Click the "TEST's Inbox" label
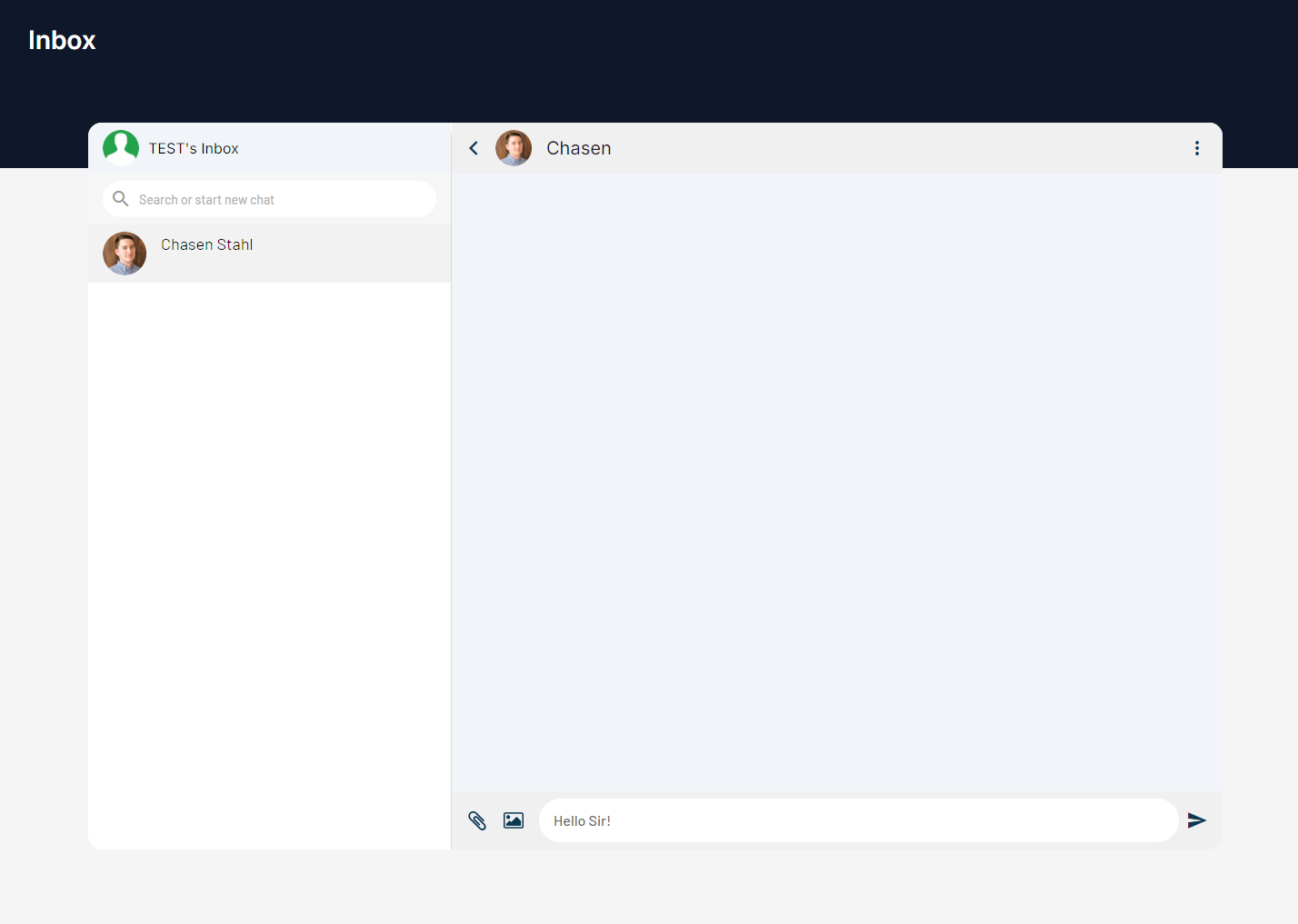The image size is (1298, 924). click(194, 148)
